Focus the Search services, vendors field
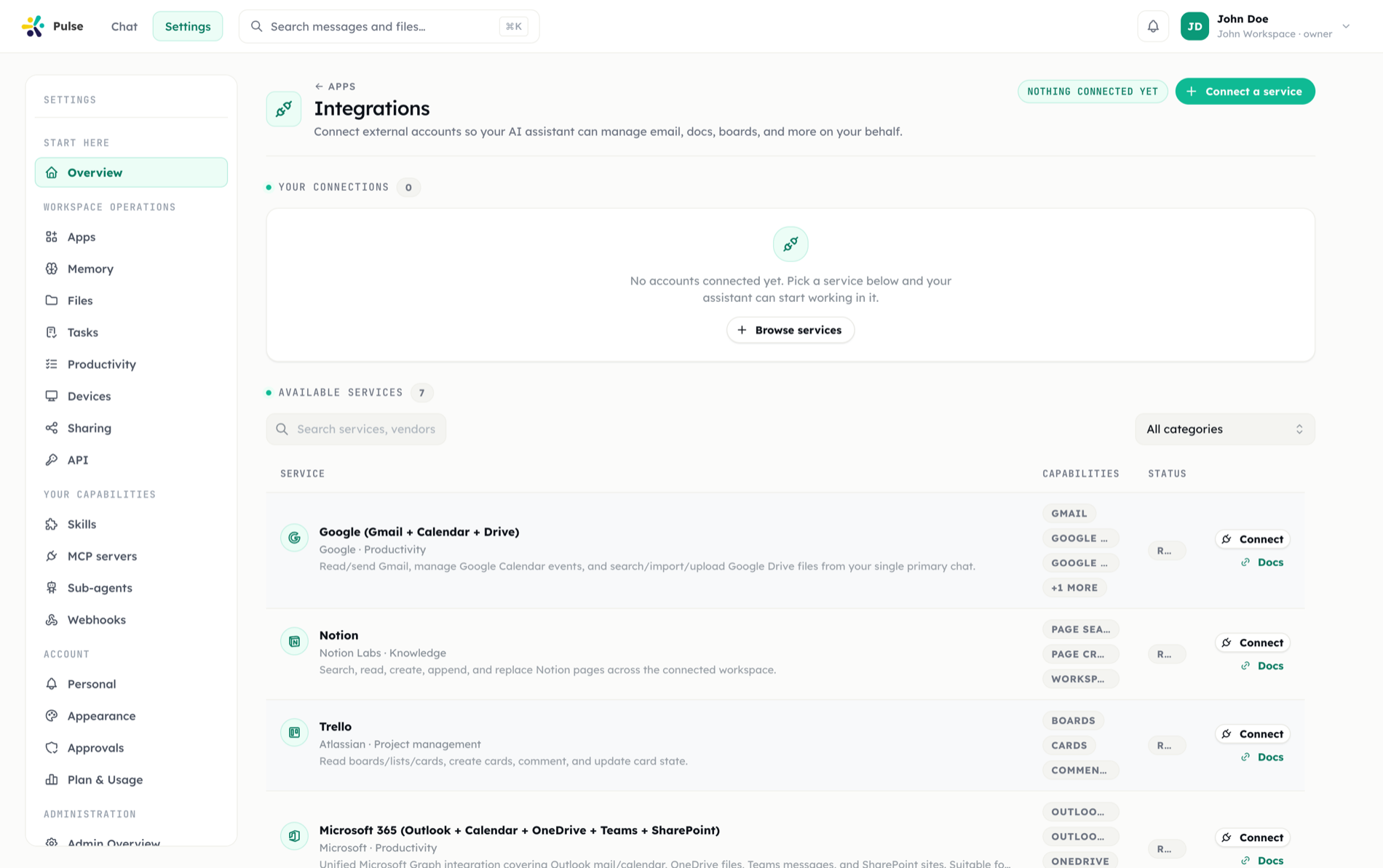This screenshot has width=1383, height=868. pos(356,429)
